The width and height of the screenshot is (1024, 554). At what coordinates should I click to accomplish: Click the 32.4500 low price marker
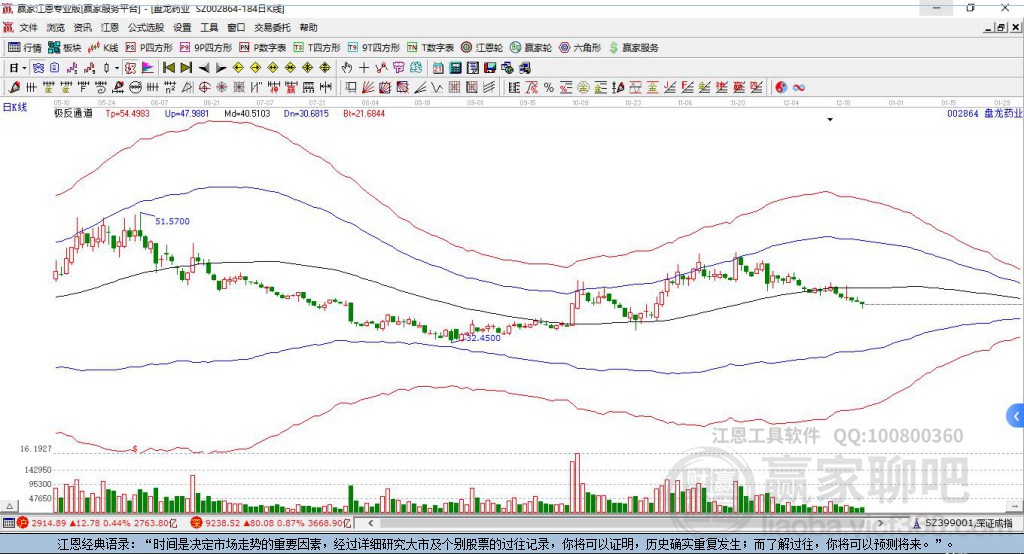tap(483, 338)
